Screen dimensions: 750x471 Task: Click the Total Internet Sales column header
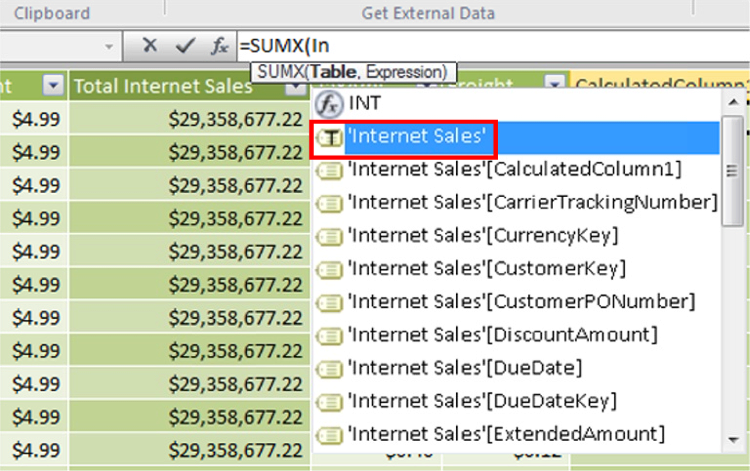[x=163, y=86]
